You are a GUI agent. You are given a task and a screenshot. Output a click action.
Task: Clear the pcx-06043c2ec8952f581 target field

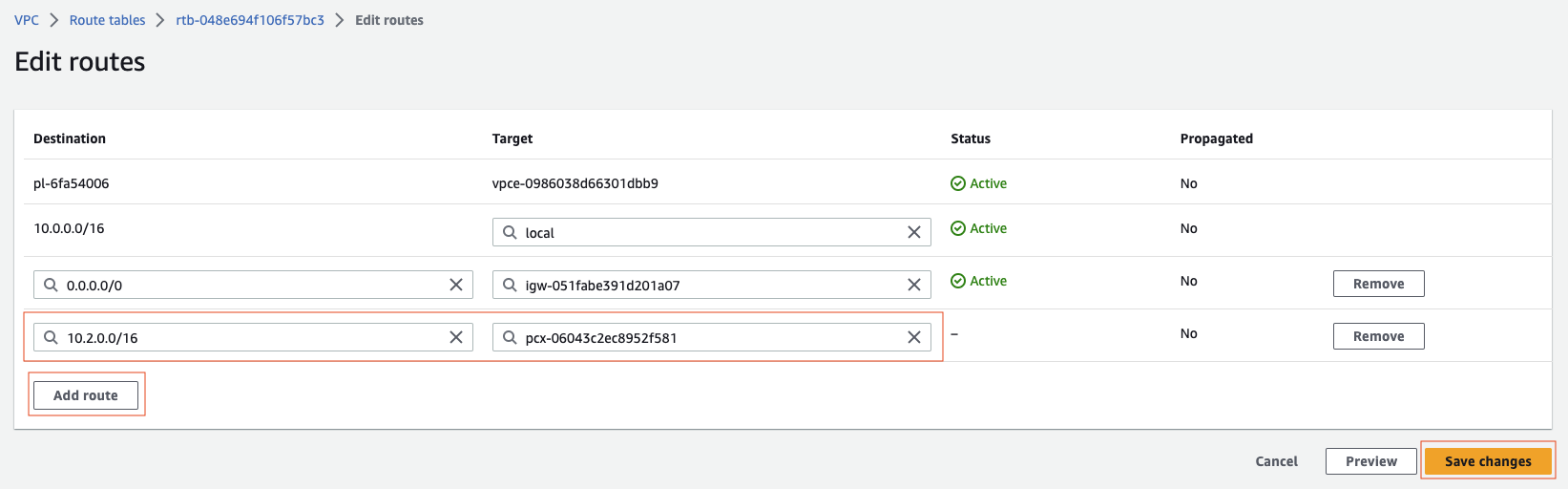tap(914, 337)
